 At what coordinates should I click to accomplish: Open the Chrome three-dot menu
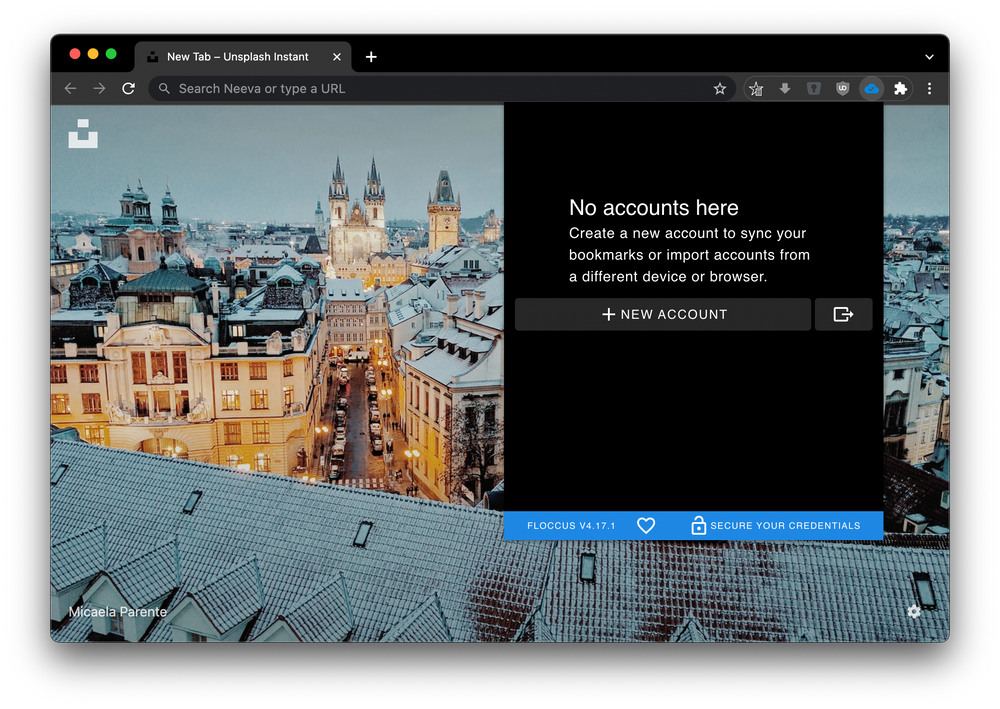929,89
